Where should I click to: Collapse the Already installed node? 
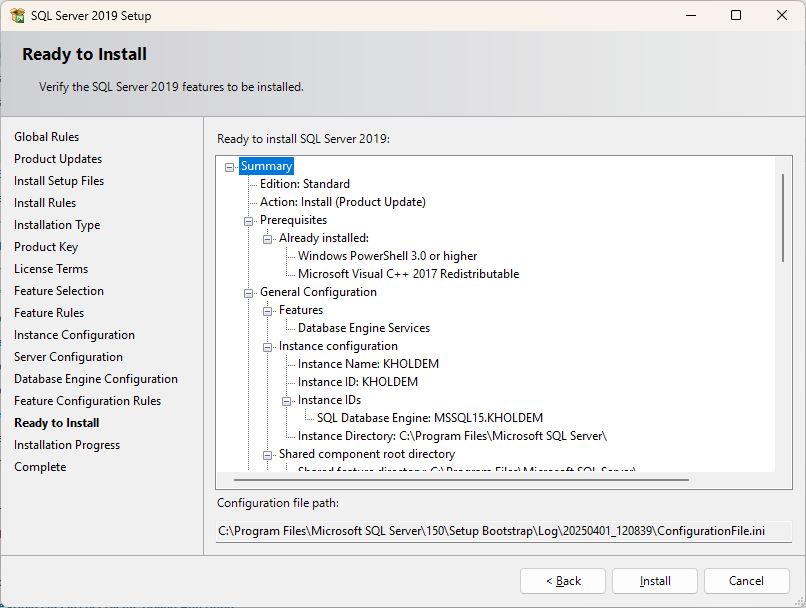pos(268,239)
